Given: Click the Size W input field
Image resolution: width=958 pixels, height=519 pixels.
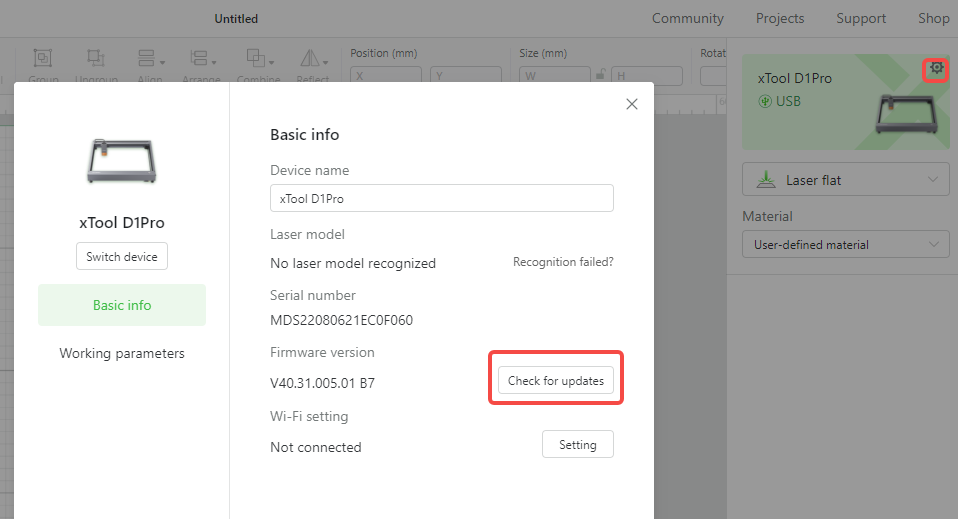Looking at the screenshot, I should 555,75.
